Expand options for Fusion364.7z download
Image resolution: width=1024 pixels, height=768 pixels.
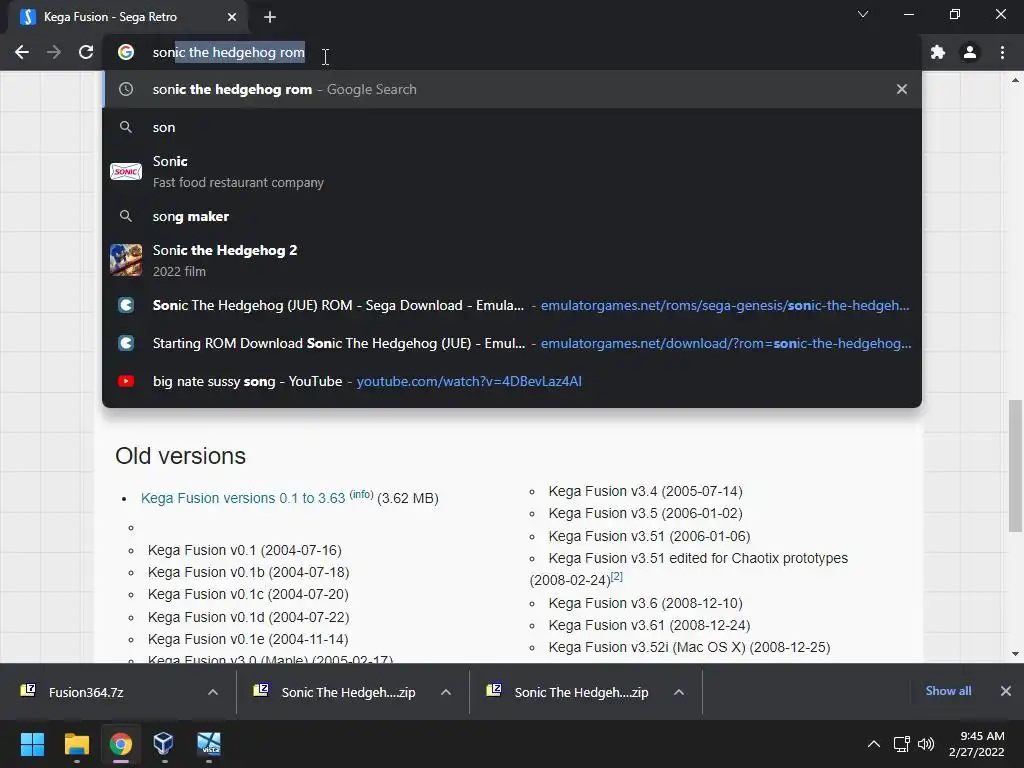click(x=213, y=692)
